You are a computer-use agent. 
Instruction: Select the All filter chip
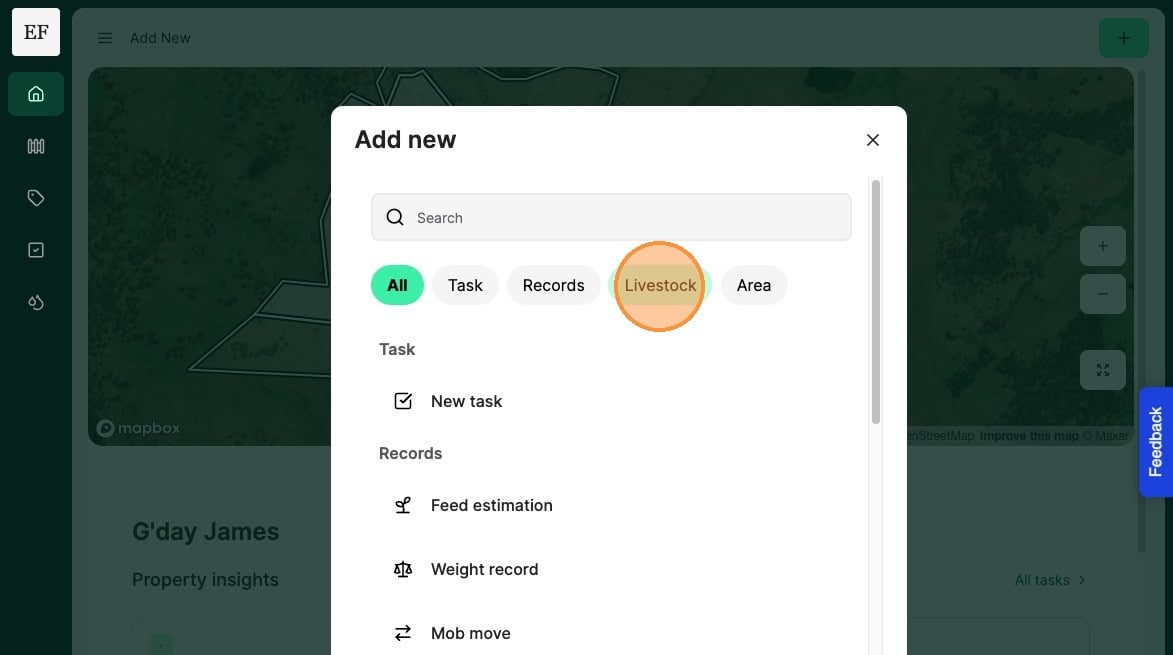(397, 285)
